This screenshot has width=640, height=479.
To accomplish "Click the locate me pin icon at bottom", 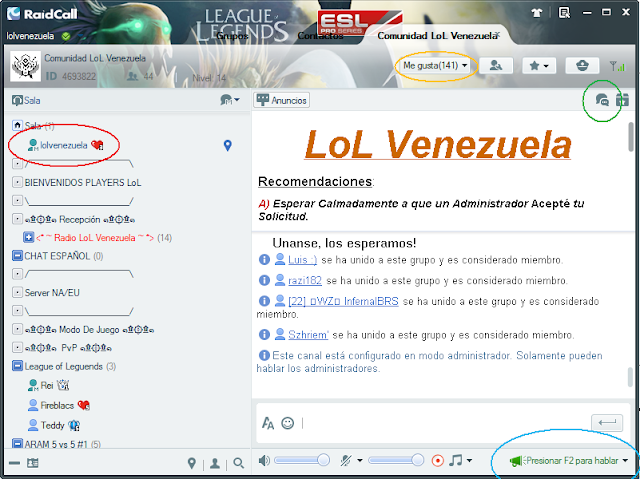I will pos(191,463).
